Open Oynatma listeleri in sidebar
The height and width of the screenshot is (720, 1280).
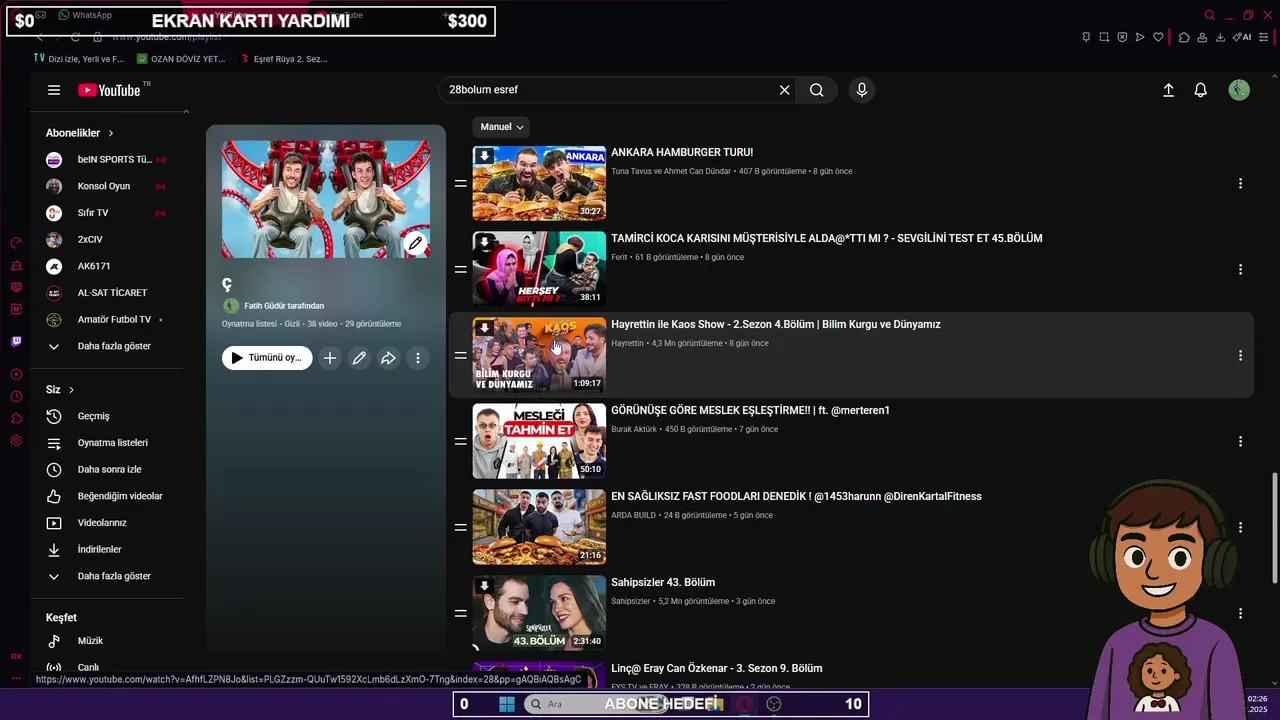107,443
